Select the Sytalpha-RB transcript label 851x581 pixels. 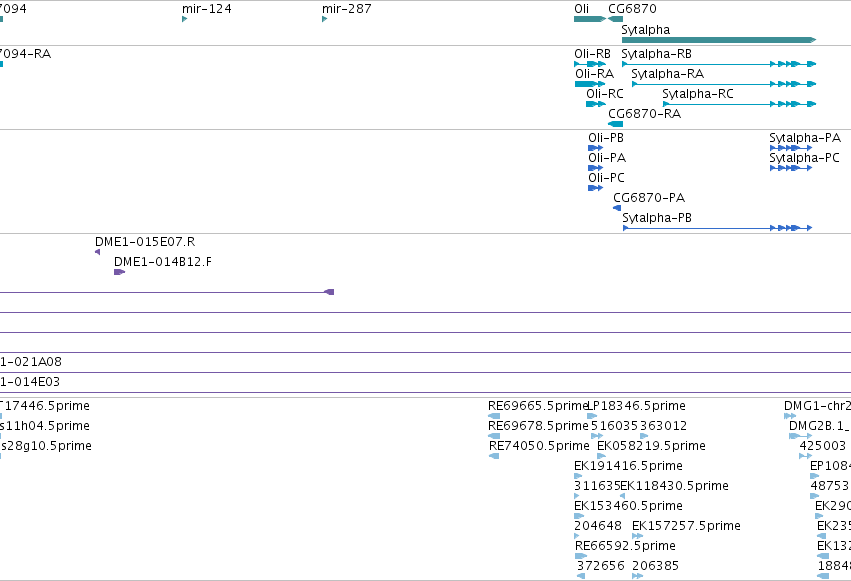(657, 54)
